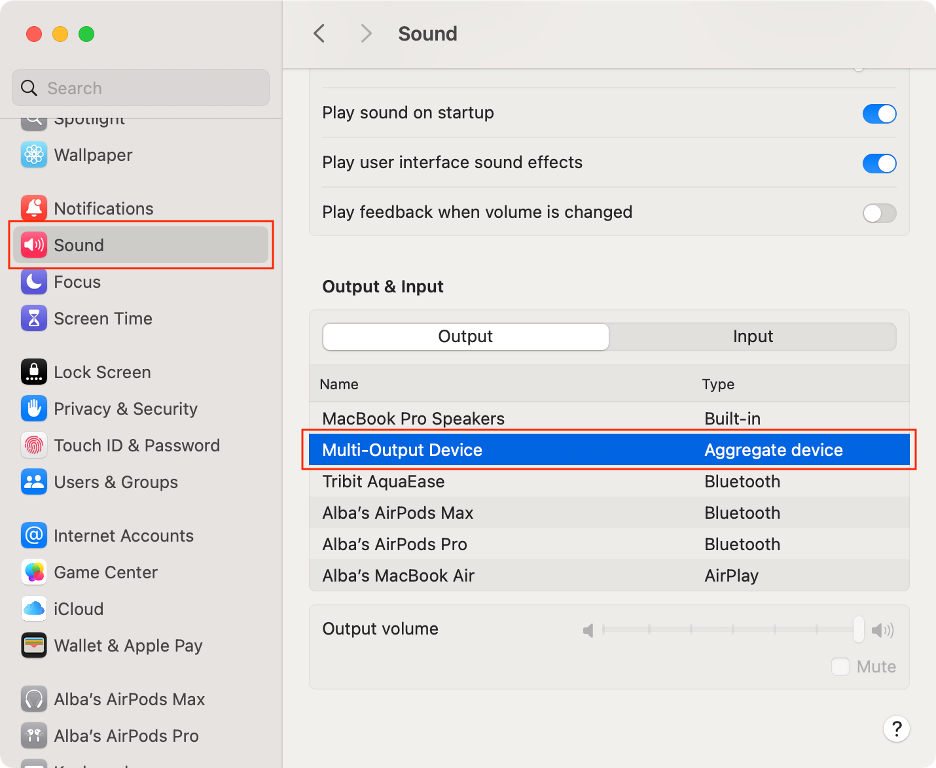Screen dimensions: 936x768
Task: Open Notifications in the sidebar
Action: [x=103, y=208]
